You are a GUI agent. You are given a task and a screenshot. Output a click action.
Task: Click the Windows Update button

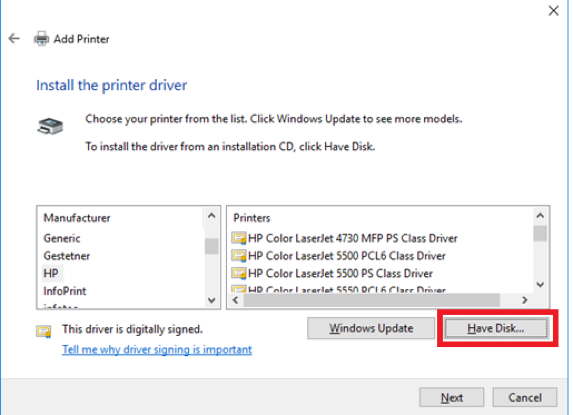(371, 328)
